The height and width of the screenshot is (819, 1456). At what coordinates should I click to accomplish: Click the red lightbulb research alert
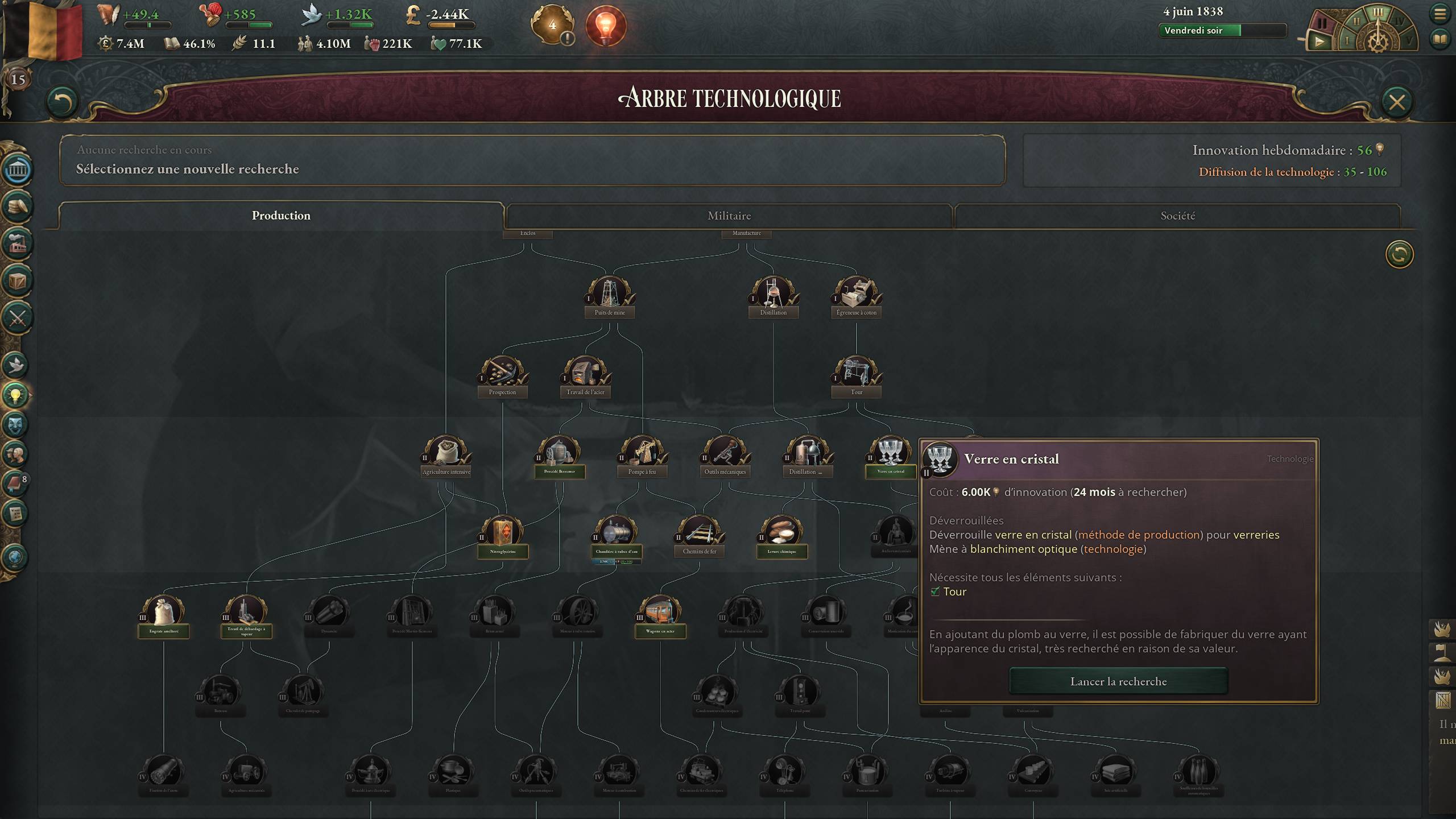[606, 26]
